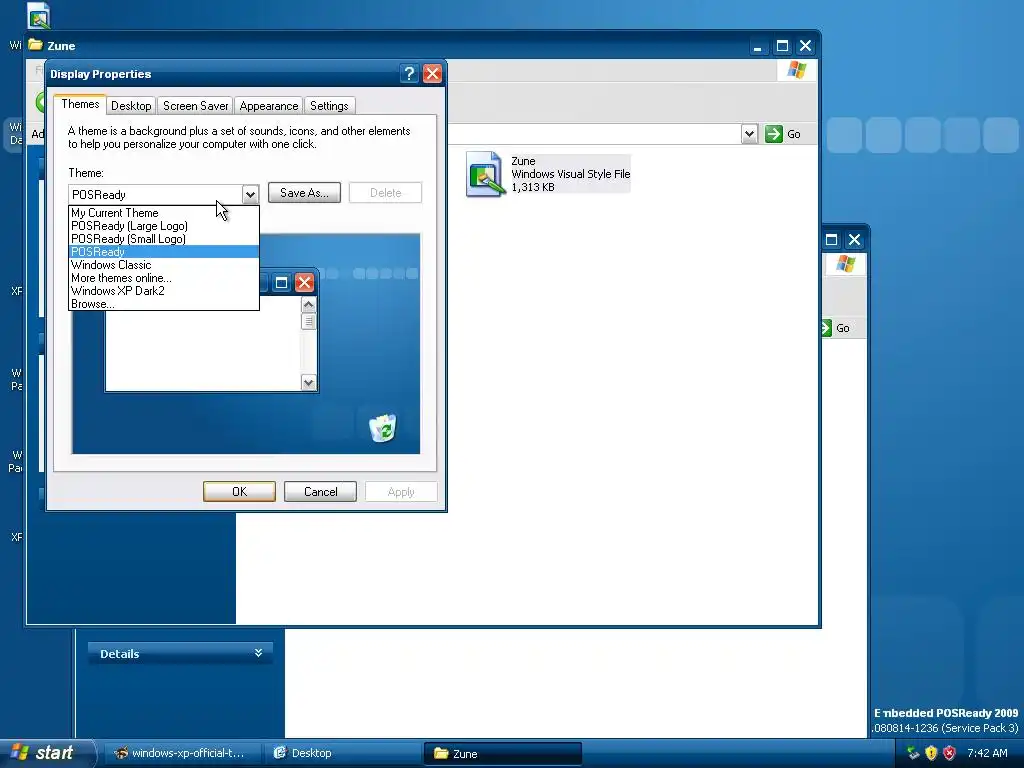This screenshot has height=768, width=1024.
Task: Click the yellow security shield tray icon
Action: [931, 753]
